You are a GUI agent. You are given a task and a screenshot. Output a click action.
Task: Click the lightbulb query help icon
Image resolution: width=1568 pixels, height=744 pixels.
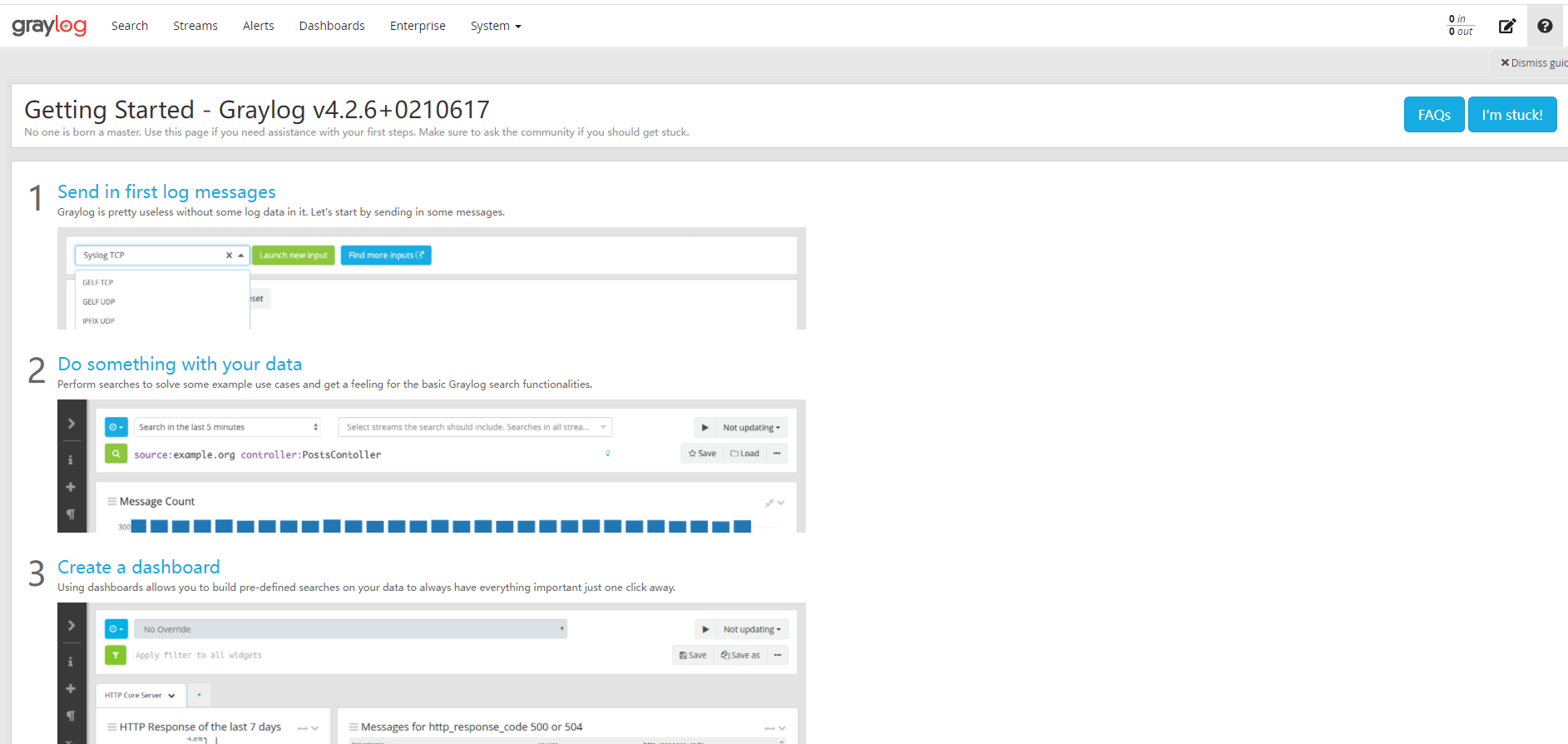pyautogui.click(x=608, y=454)
